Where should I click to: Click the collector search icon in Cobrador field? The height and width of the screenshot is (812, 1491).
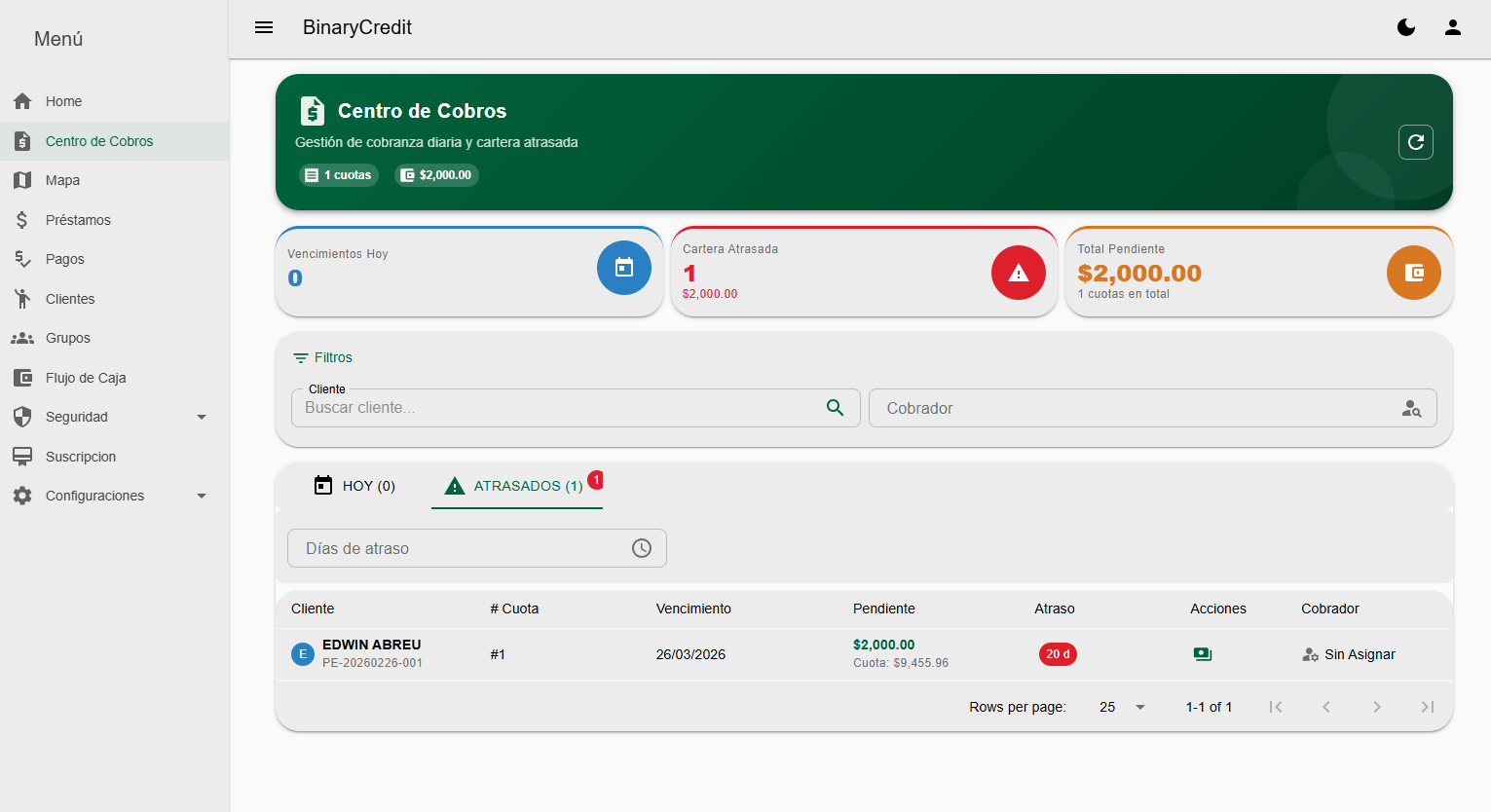click(x=1411, y=409)
